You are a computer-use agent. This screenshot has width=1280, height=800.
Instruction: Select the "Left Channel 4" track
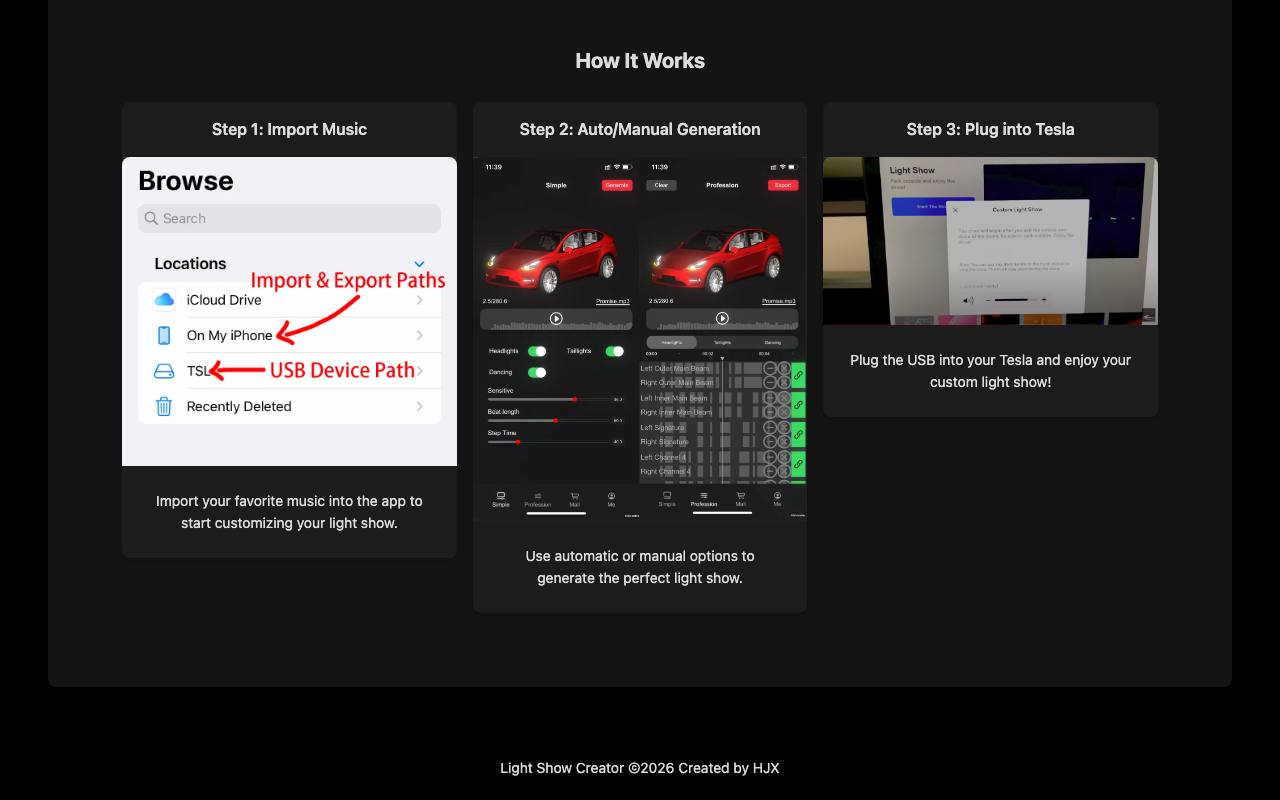pos(664,457)
